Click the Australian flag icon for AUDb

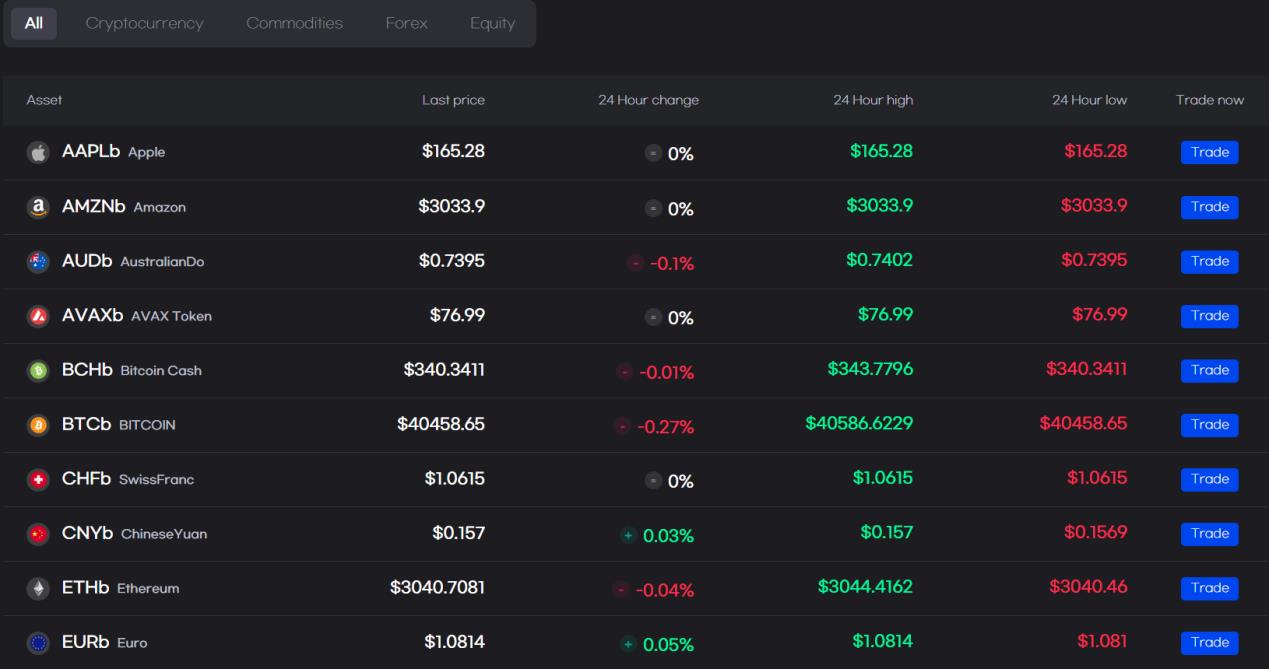coord(38,262)
